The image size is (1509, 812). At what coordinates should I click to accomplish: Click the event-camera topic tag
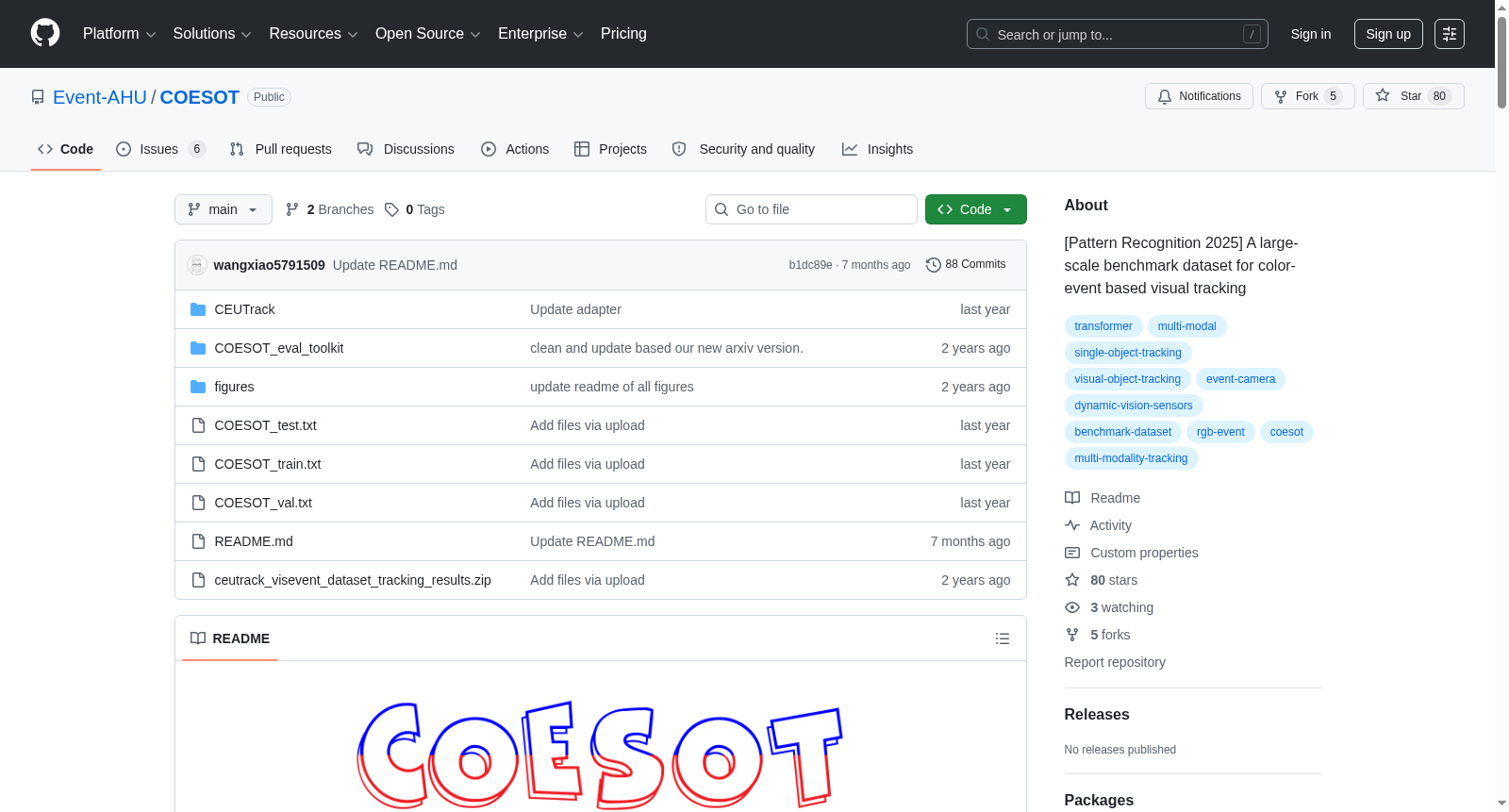(x=1240, y=379)
